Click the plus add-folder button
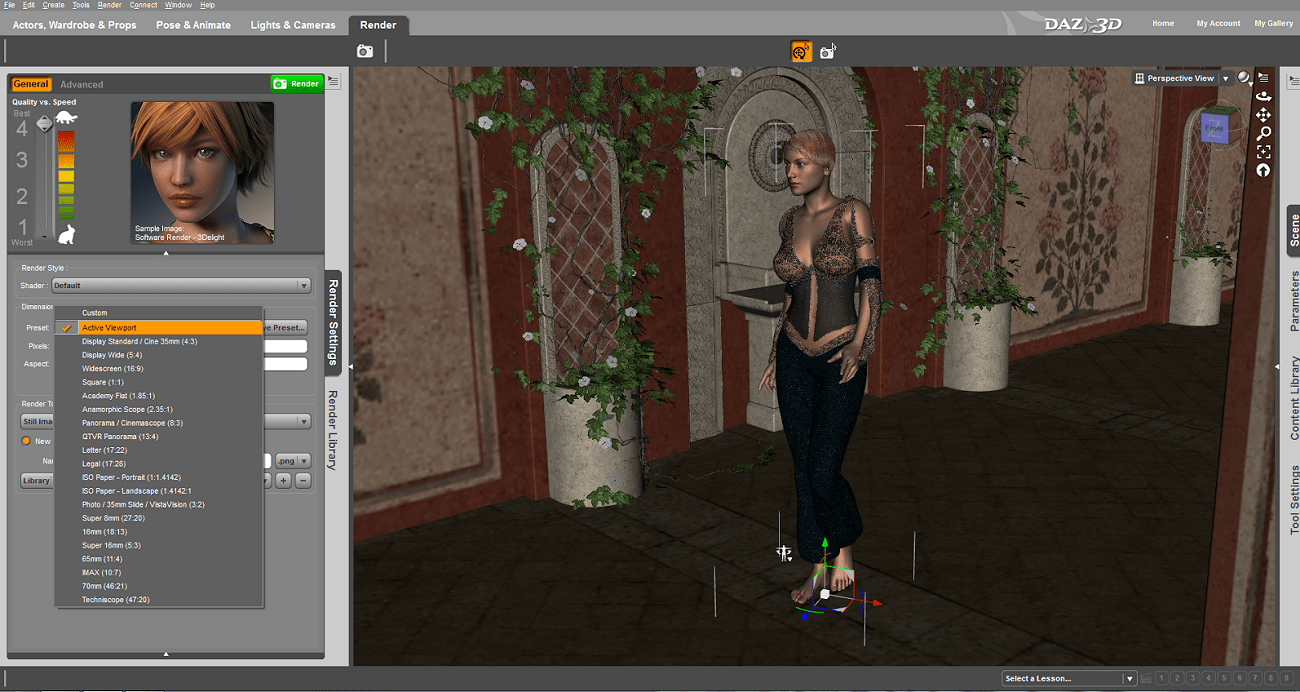Screen dimensions: 1300x692 284,481
